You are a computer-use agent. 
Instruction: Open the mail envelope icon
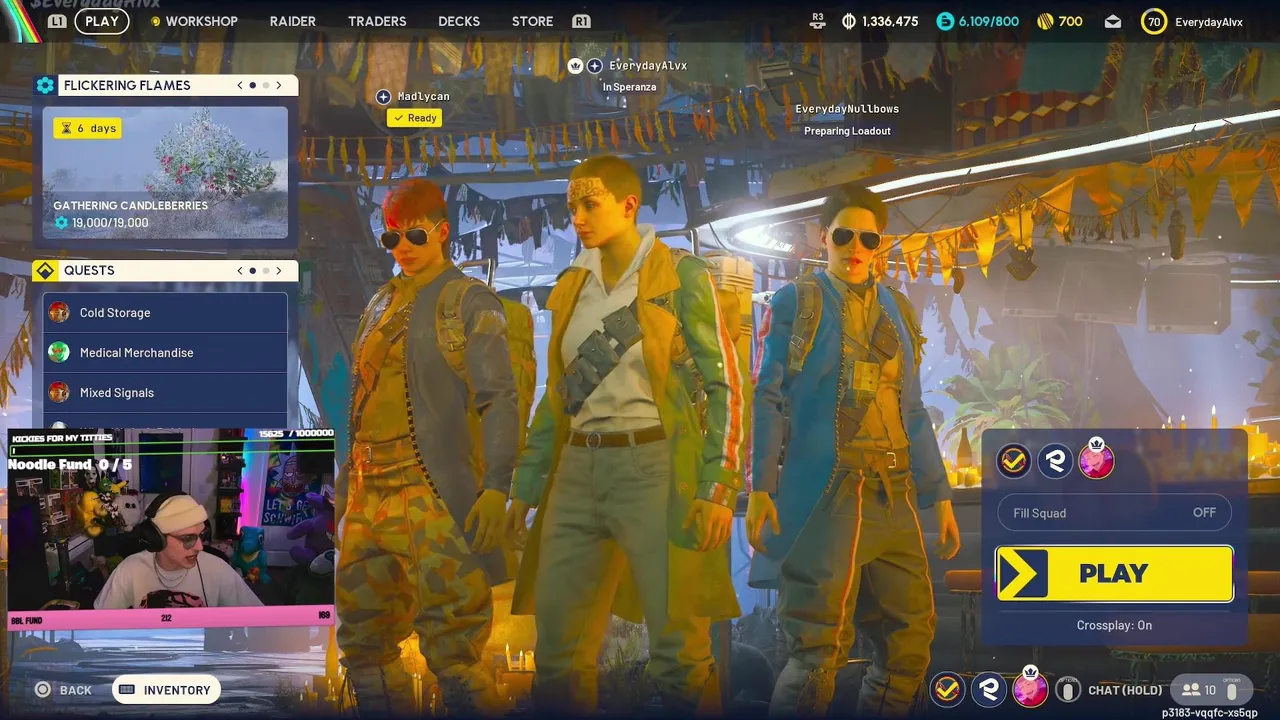[x=1112, y=21]
